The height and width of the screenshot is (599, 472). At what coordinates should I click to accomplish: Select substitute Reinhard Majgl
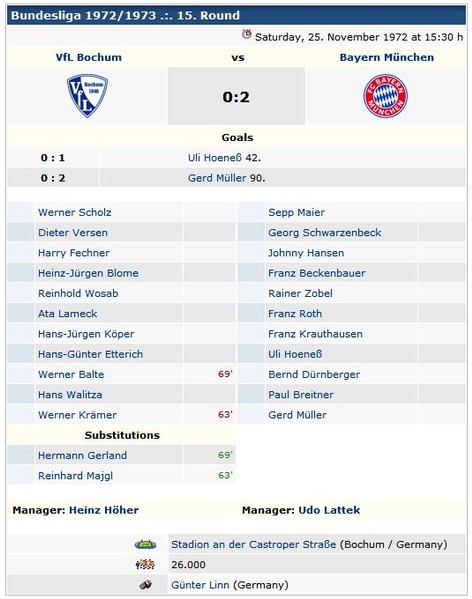tap(75, 476)
